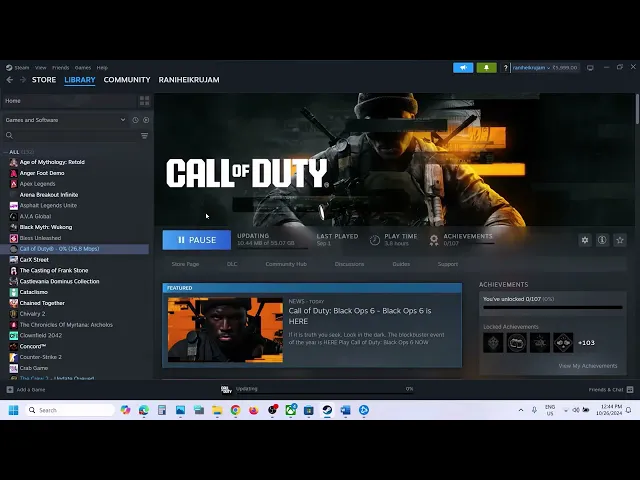Select Black Myth: Wukong in library

[x=46, y=227]
